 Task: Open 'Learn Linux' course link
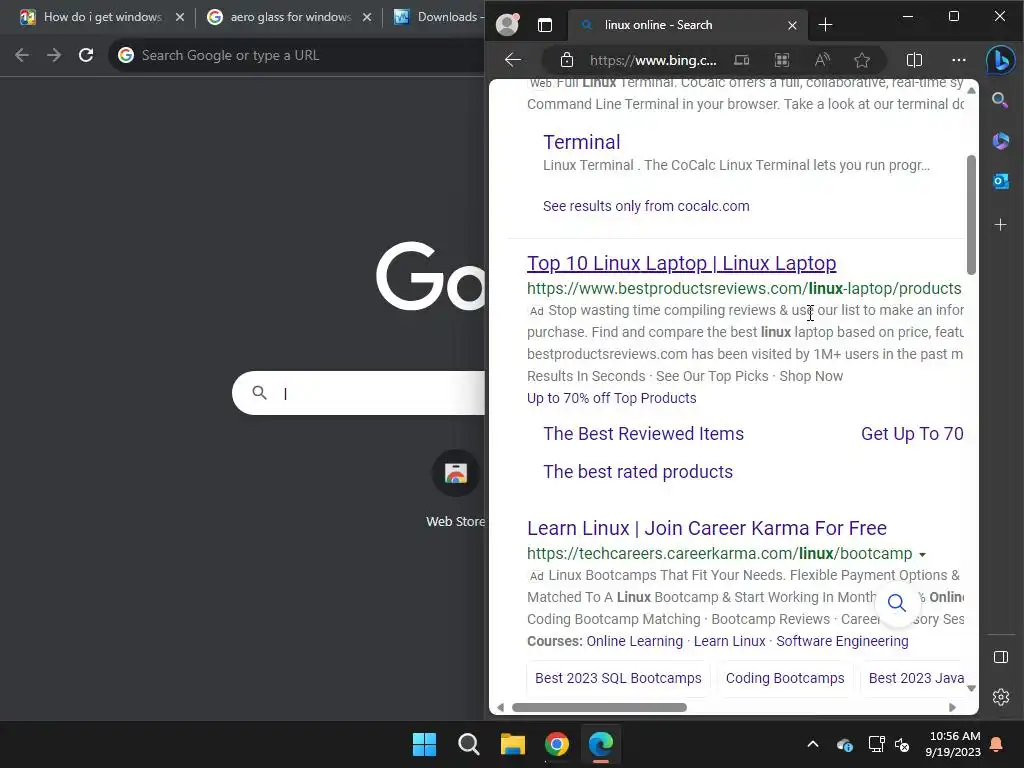pos(729,641)
